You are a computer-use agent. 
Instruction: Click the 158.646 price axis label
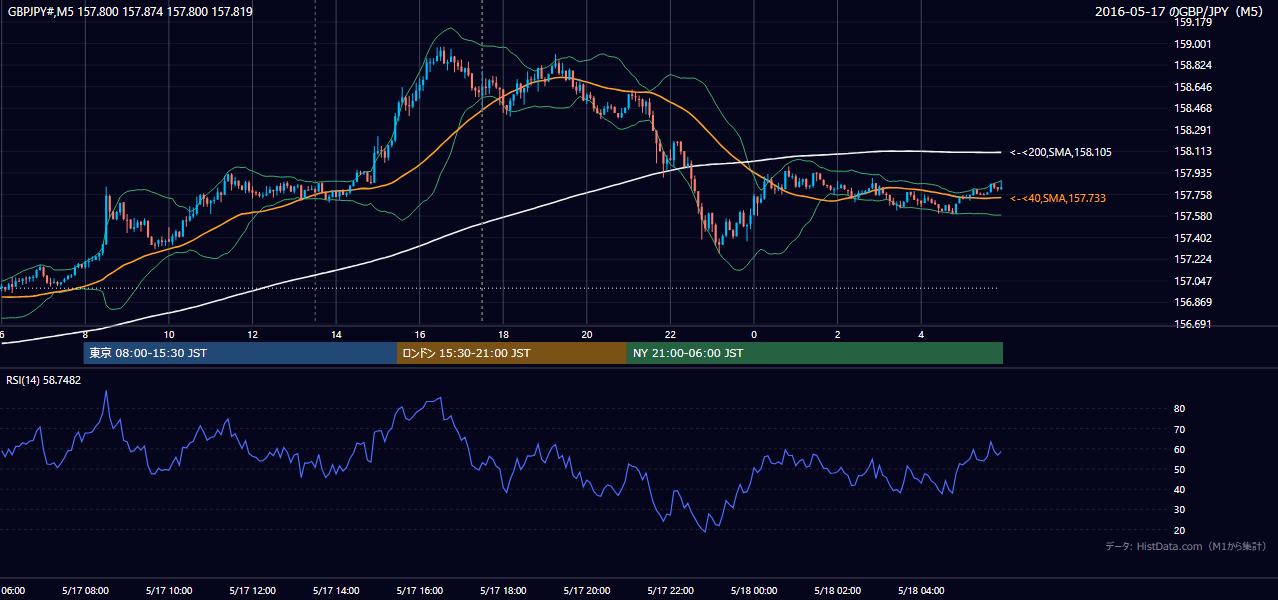click(1193, 87)
